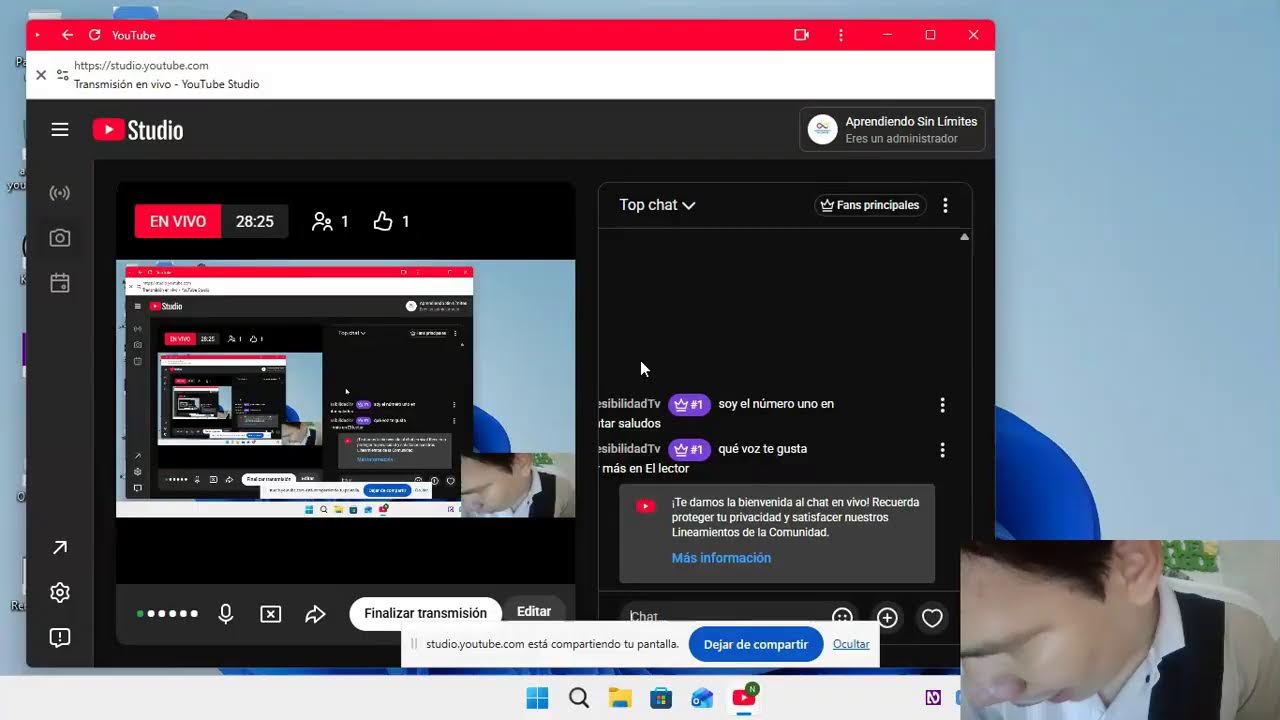This screenshot has width=1280, height=720.
Task: Click the Ocultar link
Action: pos(851,644)
